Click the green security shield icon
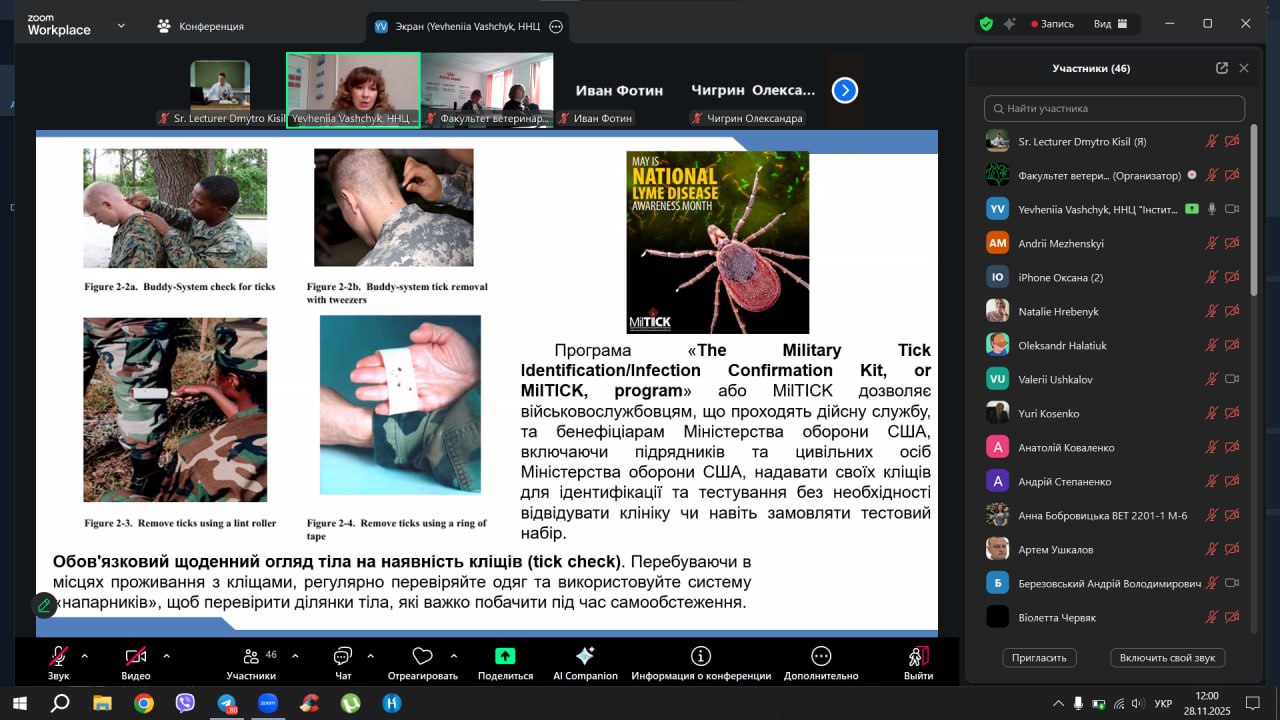This screenshot has width=1280, height=720. point(986,24)
